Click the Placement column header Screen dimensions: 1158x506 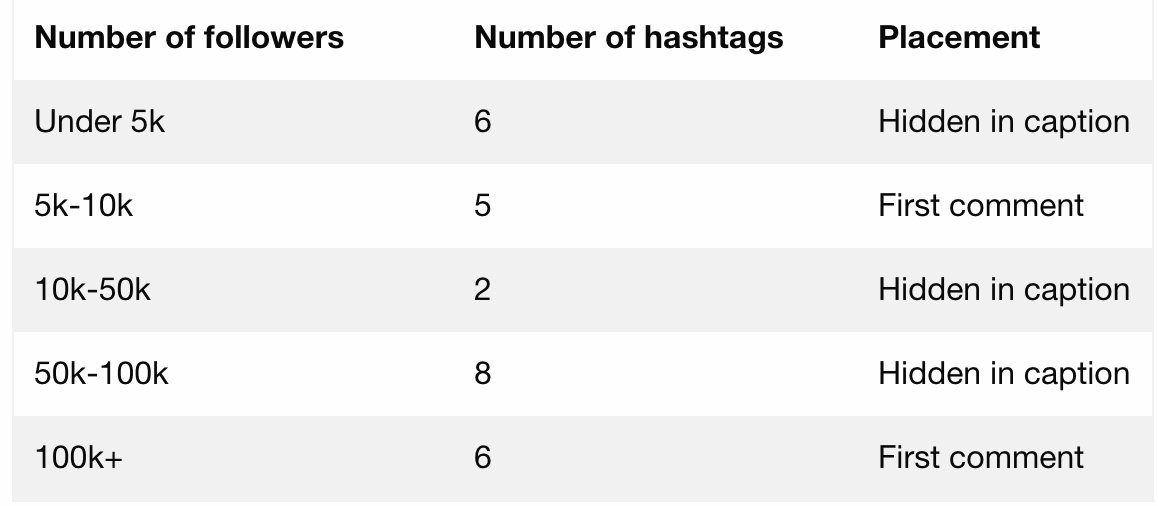pos(959,38)
